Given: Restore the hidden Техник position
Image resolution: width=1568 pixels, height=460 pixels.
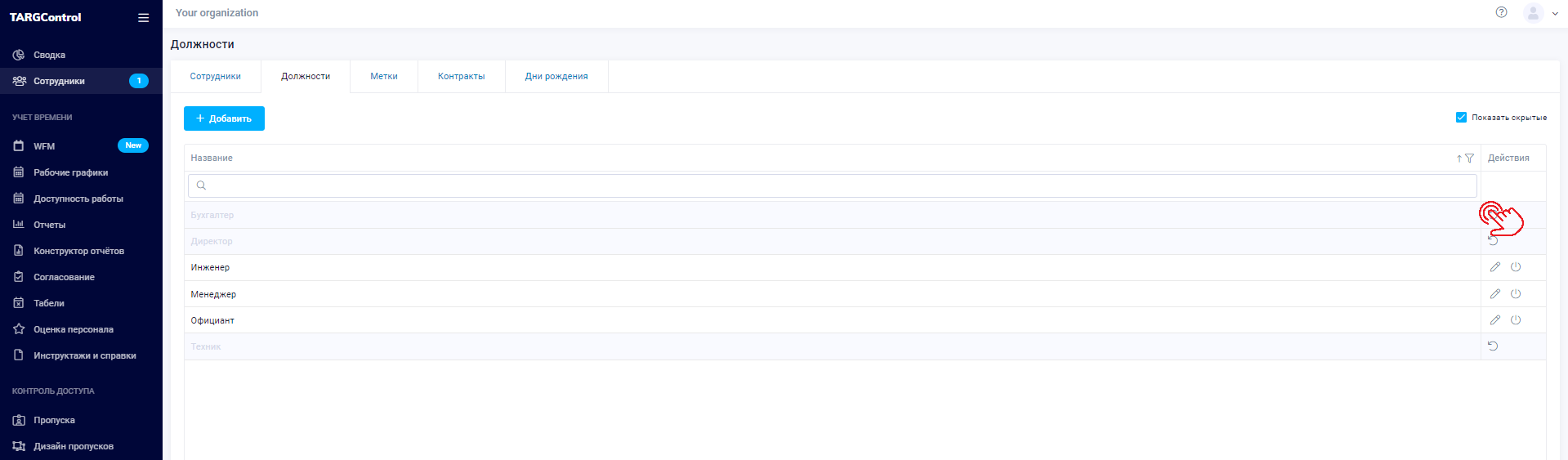Looking at the screenshot, I should [1493, 346].
